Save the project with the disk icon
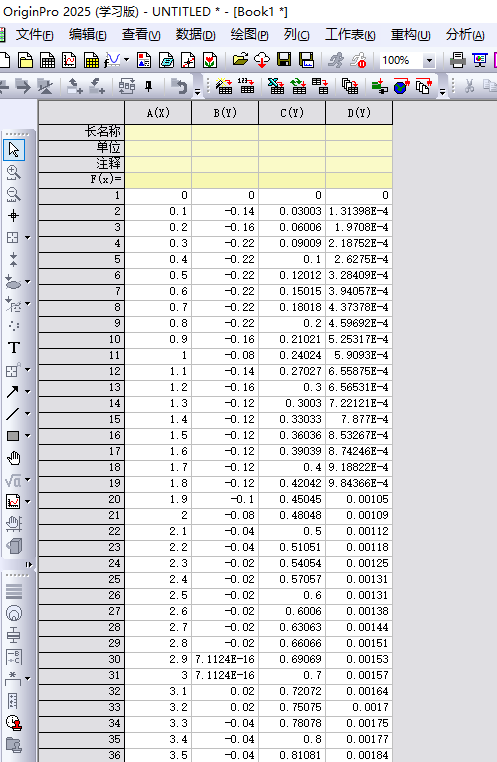 tap(284, 60)
